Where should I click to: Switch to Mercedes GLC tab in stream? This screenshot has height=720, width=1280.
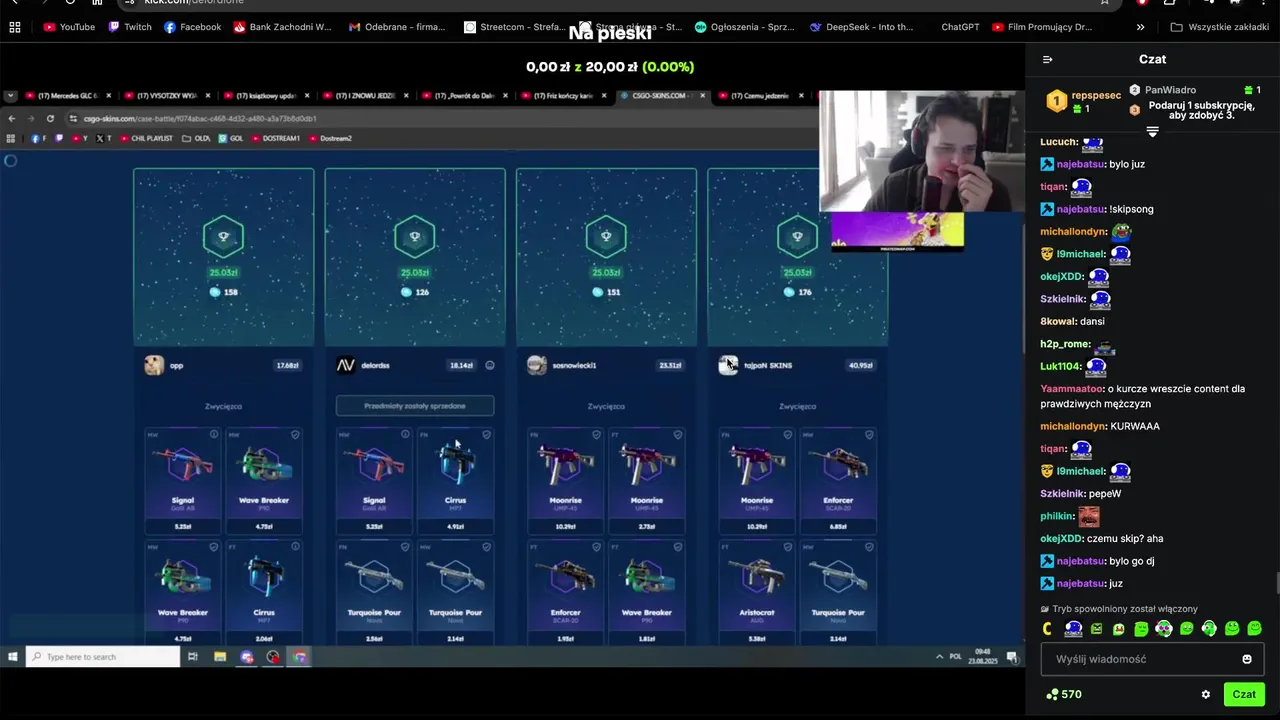click(68, 96)
